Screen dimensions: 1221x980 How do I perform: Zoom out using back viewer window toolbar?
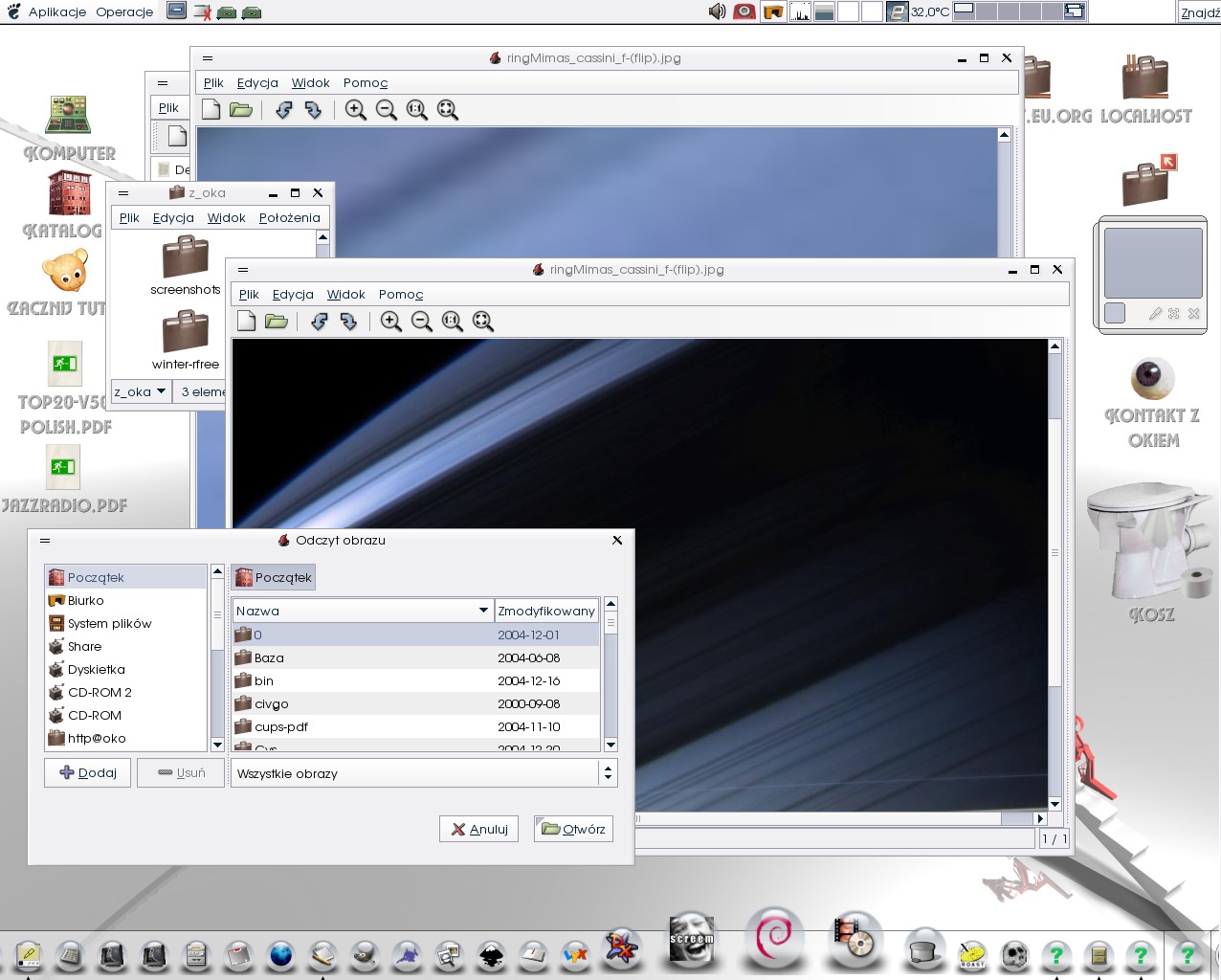click(x=386, y=110)
